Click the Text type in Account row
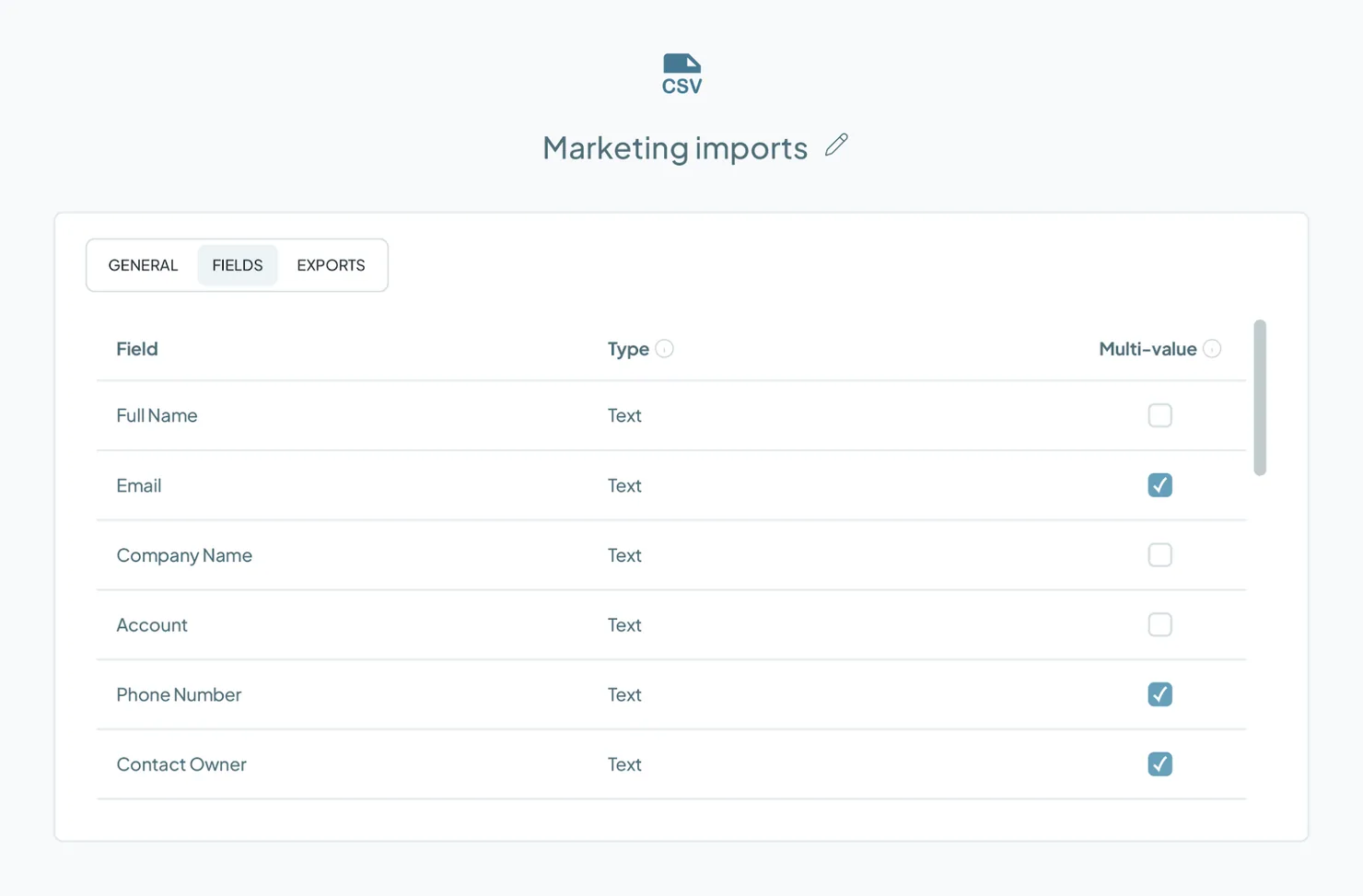1363x896 pixels. [x=624, y=625]
